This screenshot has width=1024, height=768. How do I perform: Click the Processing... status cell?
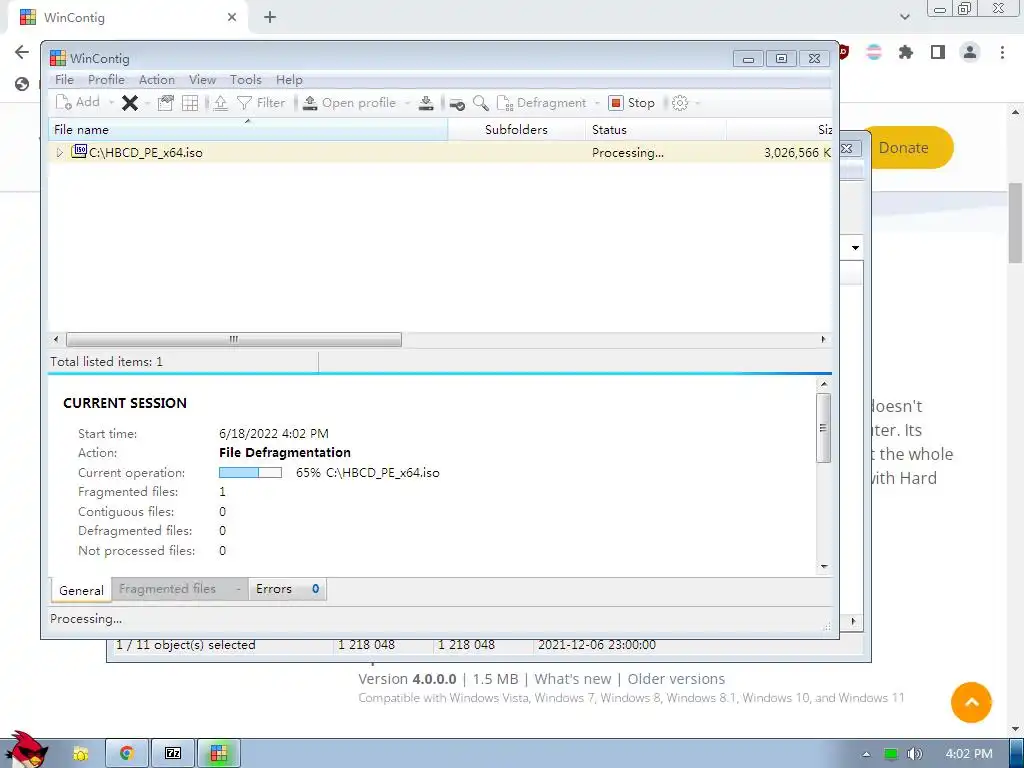coord(628,153)
